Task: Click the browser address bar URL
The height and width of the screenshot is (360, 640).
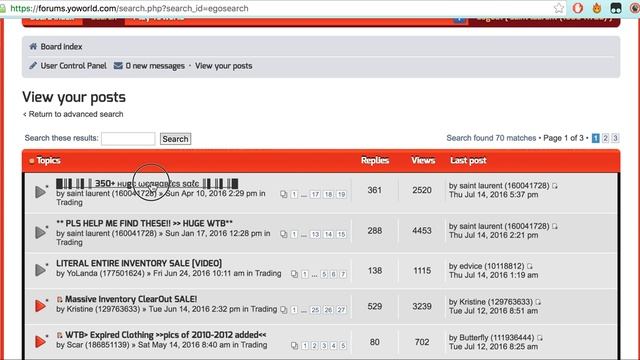Action: coord(129,8)
